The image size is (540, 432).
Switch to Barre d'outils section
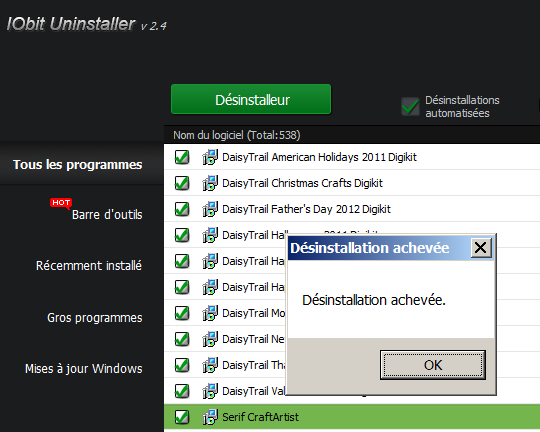click(107, 215)
